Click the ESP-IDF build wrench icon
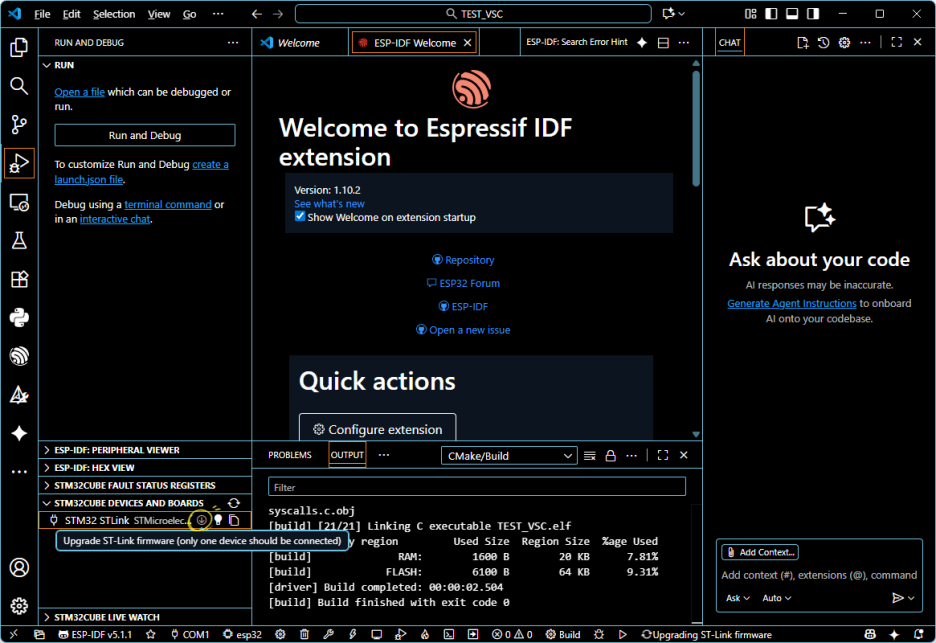 328,634
